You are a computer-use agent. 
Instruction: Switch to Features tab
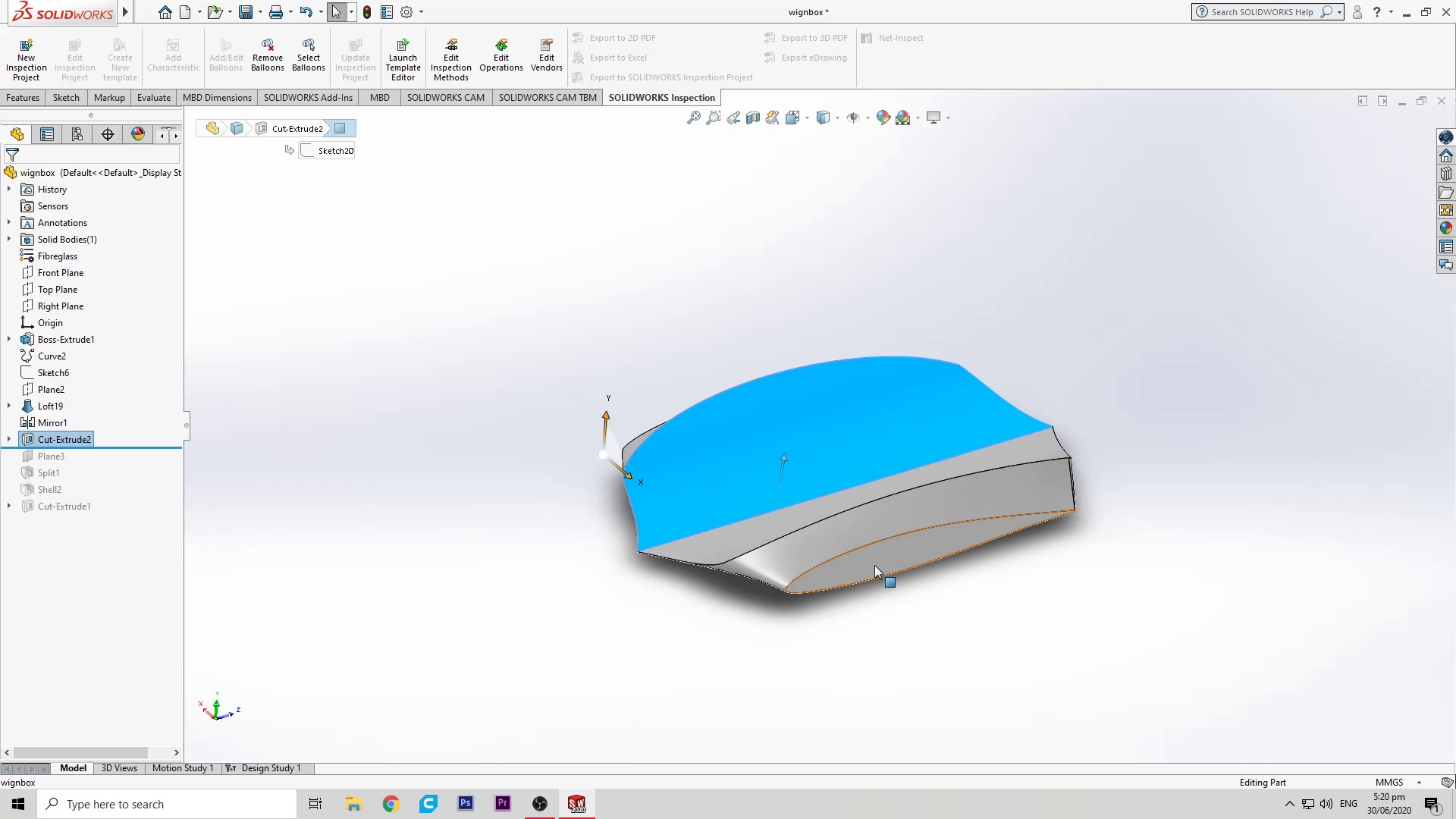[x=23, y=98]
